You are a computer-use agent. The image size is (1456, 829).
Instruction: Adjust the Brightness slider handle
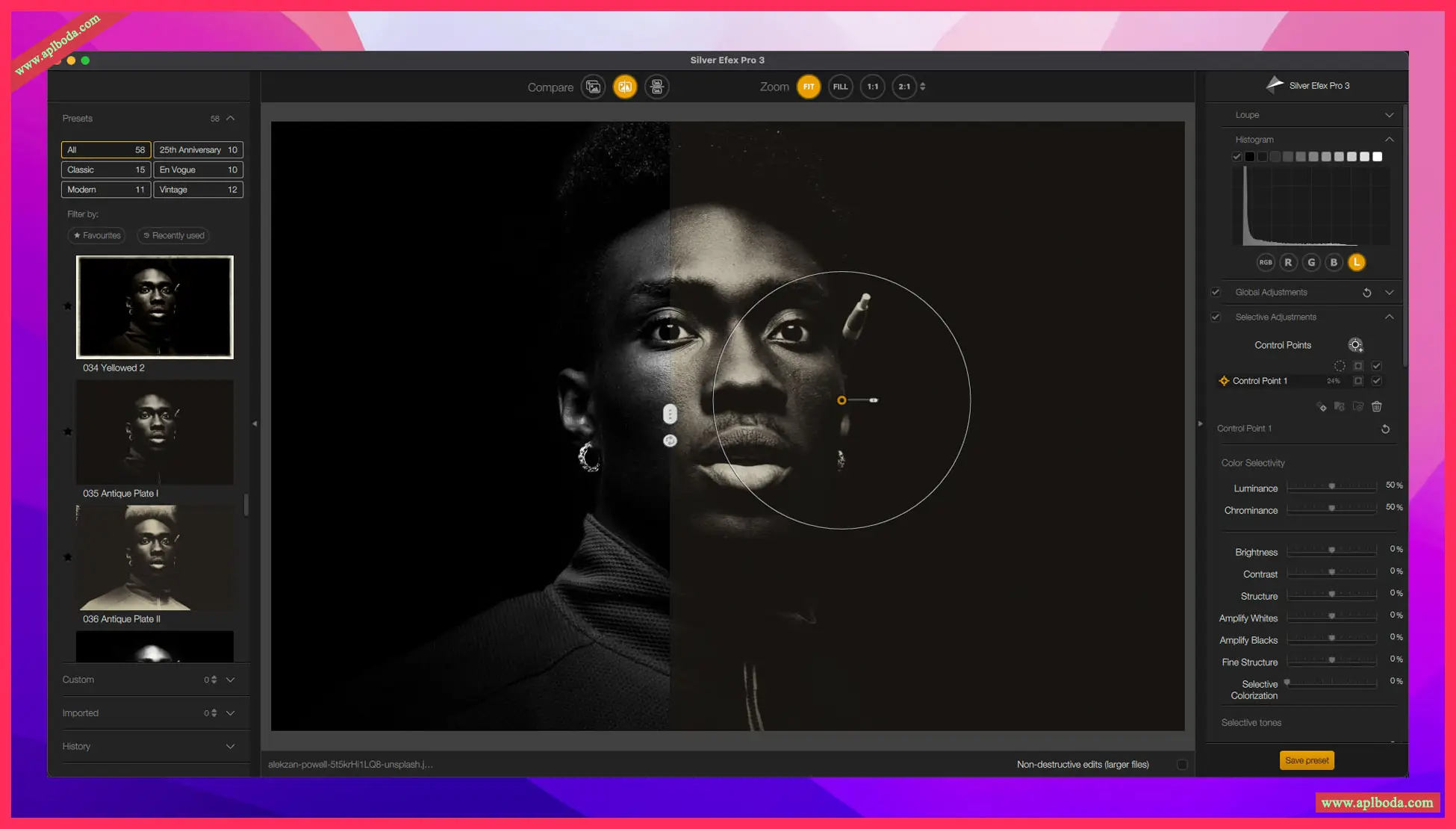(x=1331, y=550)
